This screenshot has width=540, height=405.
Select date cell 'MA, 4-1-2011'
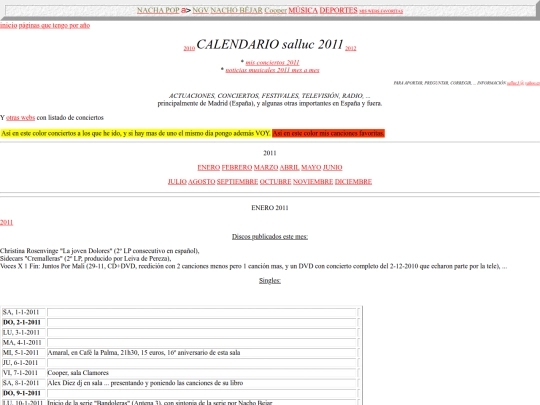(23, 343)
